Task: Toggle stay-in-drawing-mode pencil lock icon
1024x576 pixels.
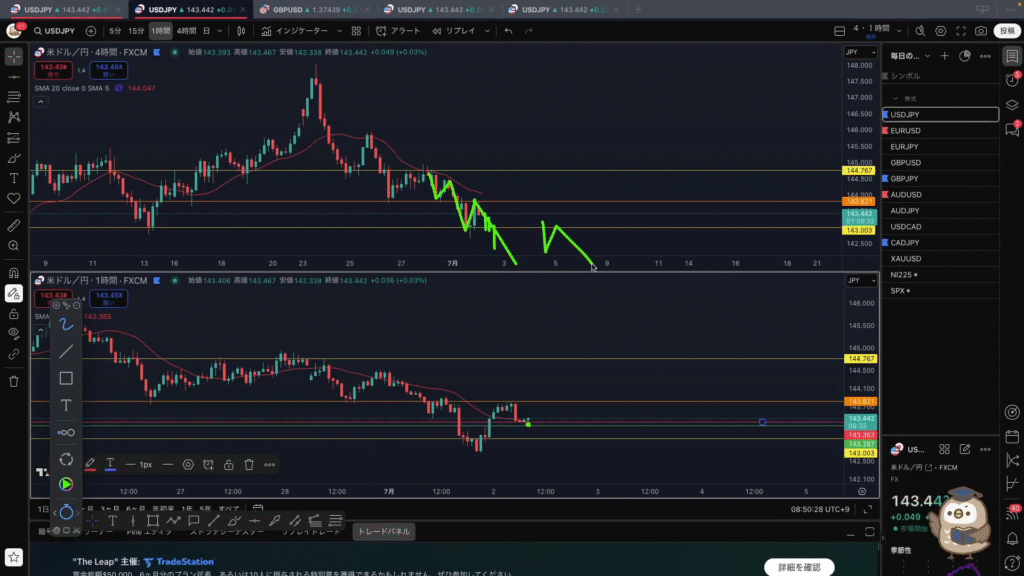Action: (14, 294)
